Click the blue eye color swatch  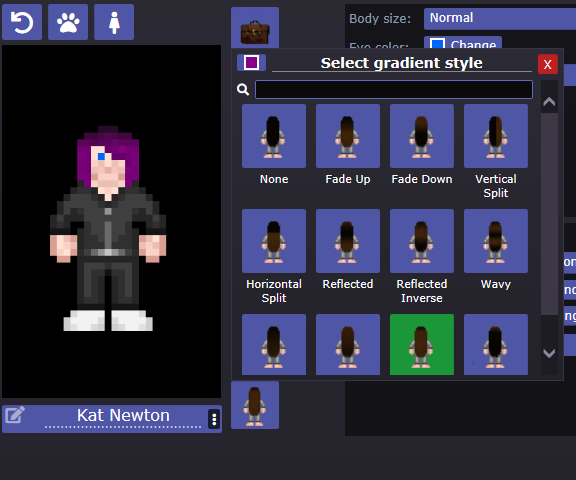pyautogui.click(x=437, y=44)
